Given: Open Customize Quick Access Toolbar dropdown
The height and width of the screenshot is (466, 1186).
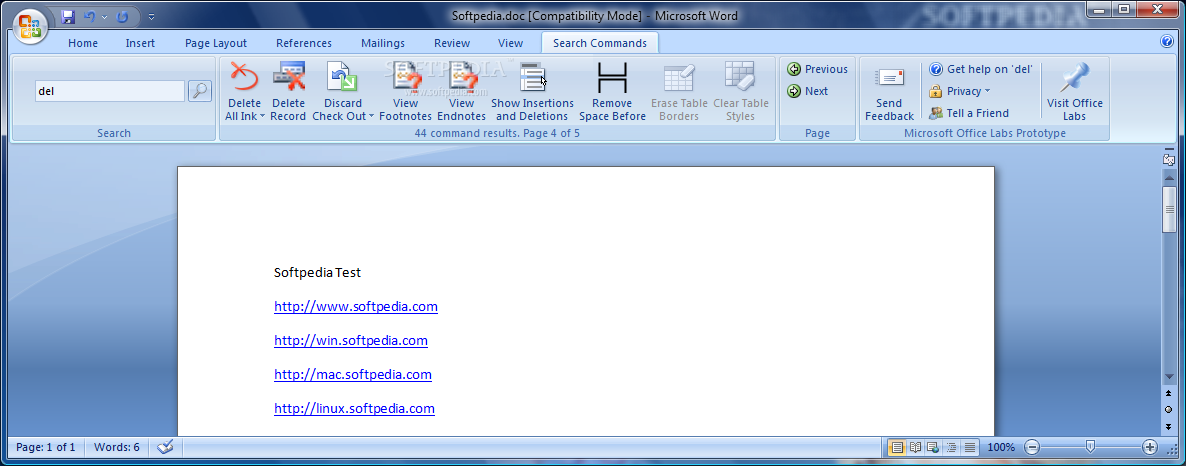Looking at the screenshot, I should tap(152, 17).
